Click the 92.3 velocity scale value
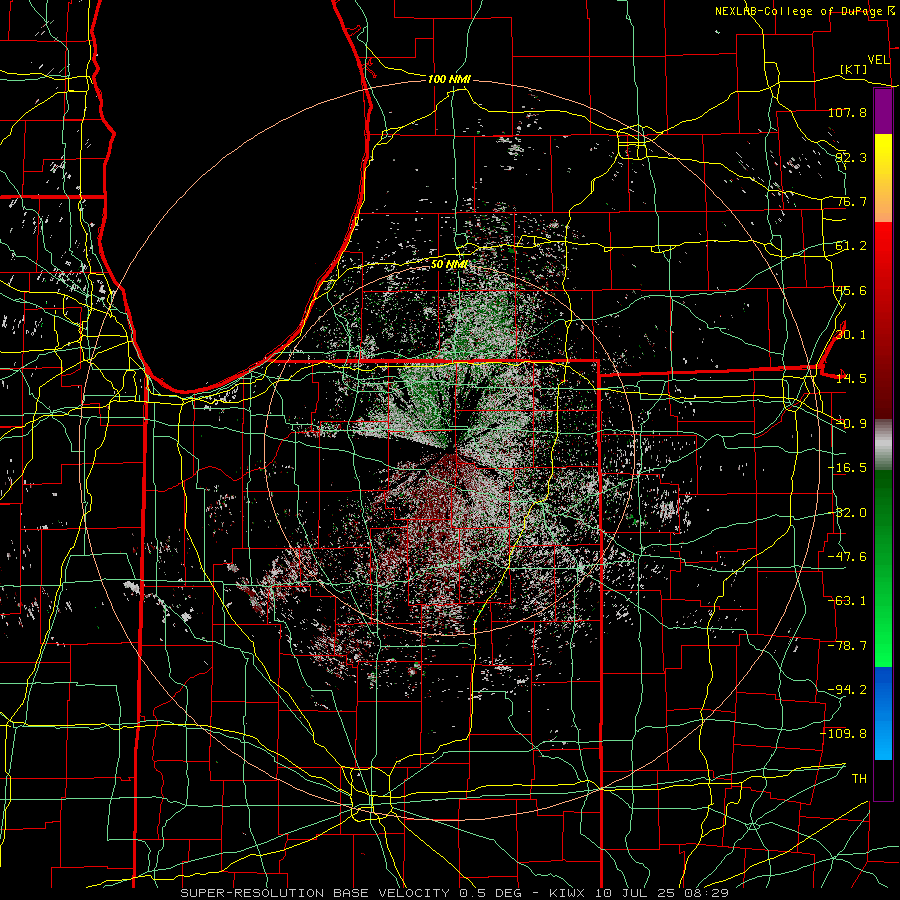Viewport: 900px width, 900px height. click(x=851, y=157)
